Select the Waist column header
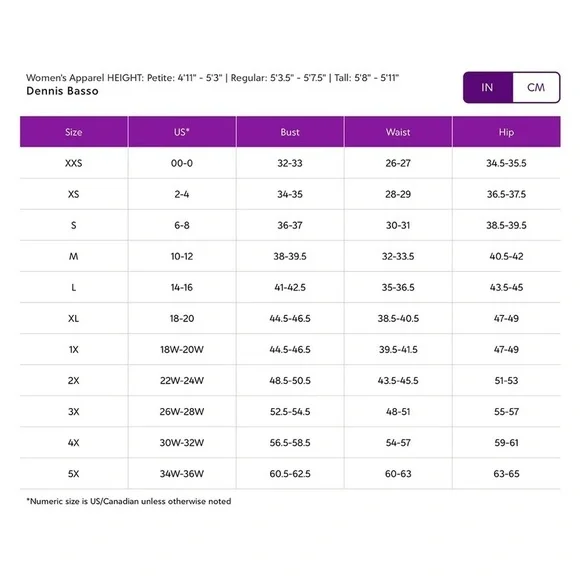Screen dimensions: 580x580 point(398,132)
